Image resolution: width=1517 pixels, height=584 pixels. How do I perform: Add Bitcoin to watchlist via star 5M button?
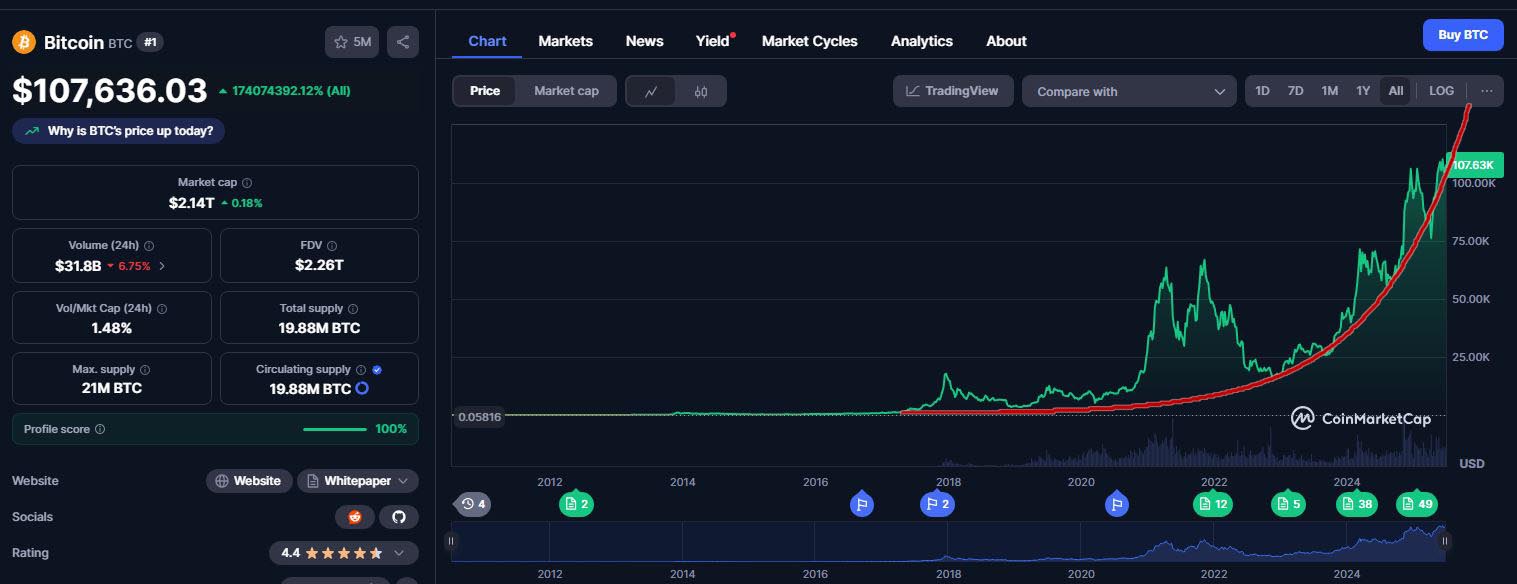click(352, 42)
